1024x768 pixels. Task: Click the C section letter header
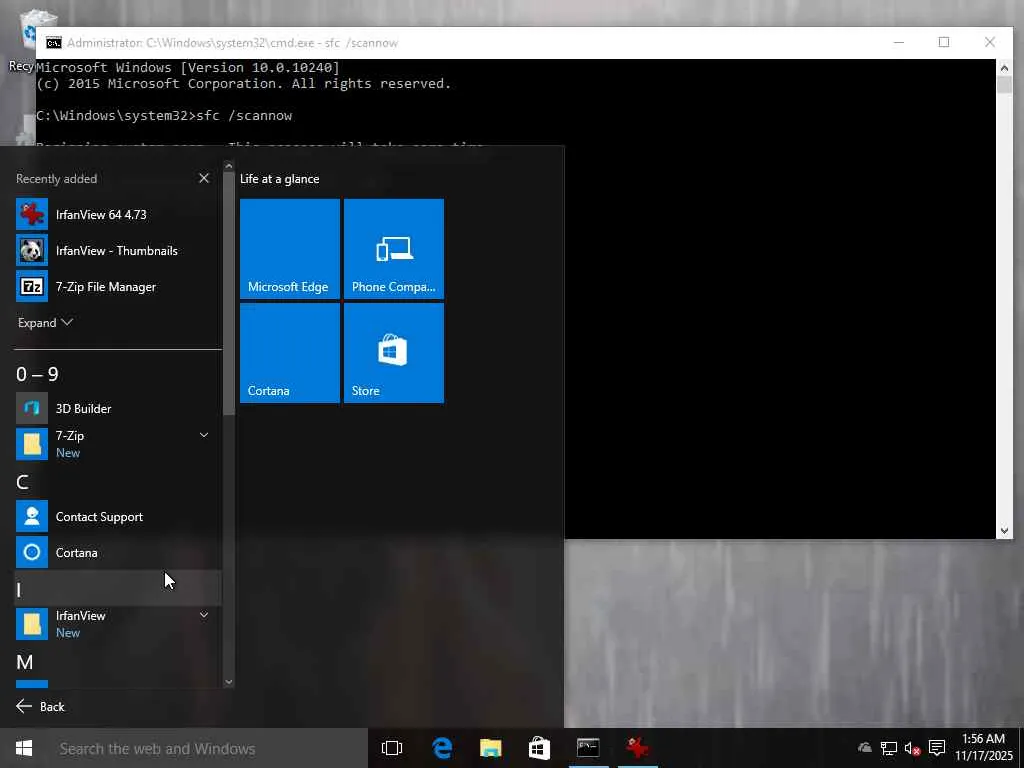coord(22,482)
